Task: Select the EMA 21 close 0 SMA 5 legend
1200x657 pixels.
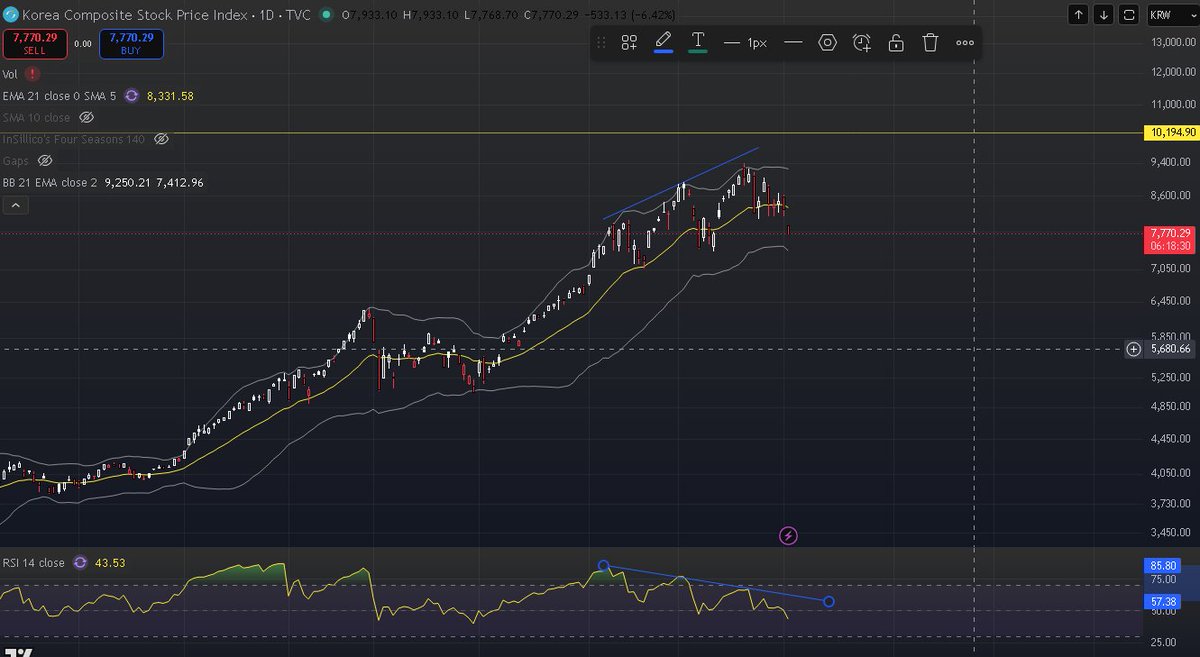Action: coord(60,96)
